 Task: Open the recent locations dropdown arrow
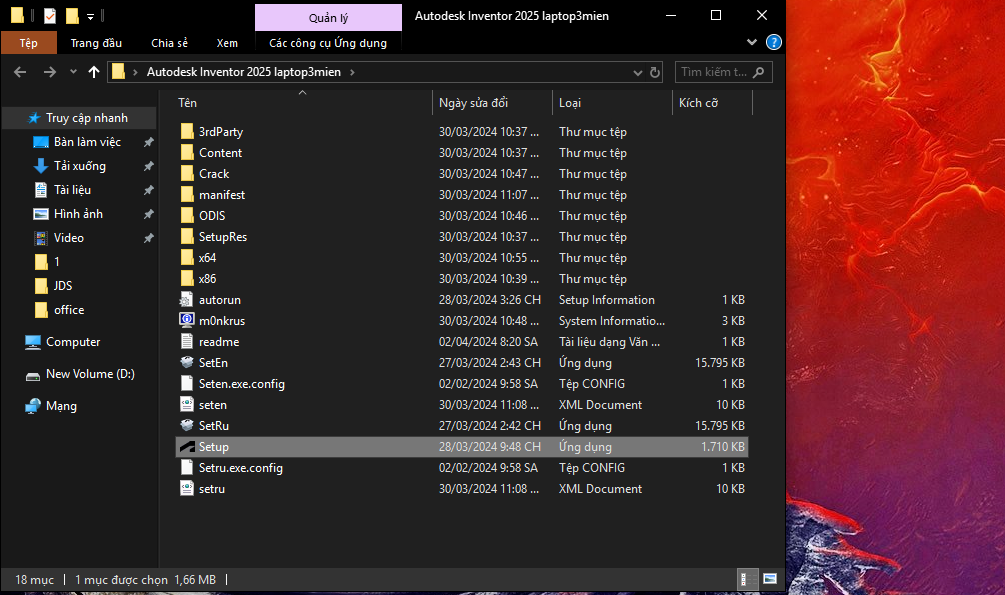coord(73,72)
